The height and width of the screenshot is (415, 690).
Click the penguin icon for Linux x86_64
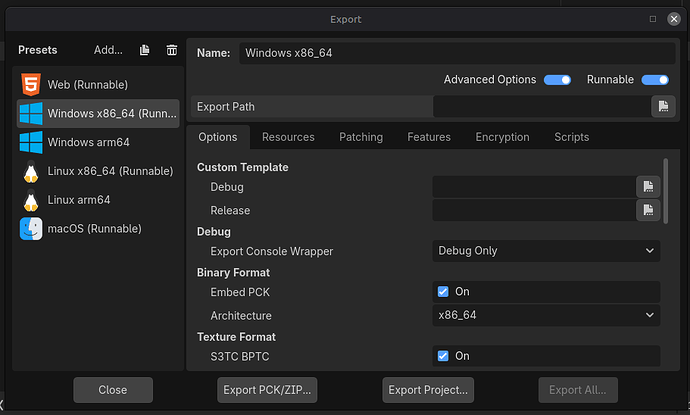[31, 171]
